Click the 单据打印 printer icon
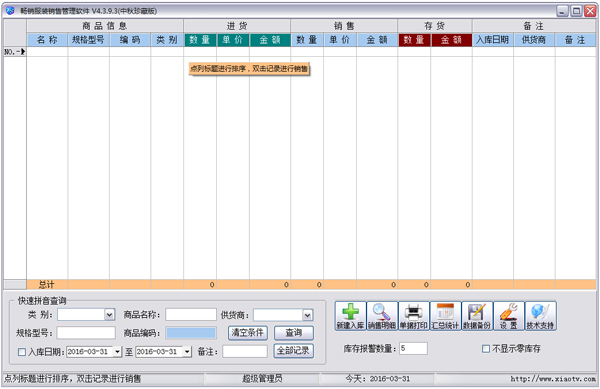This screenshot has width=600, height=389. pos(414,316)
